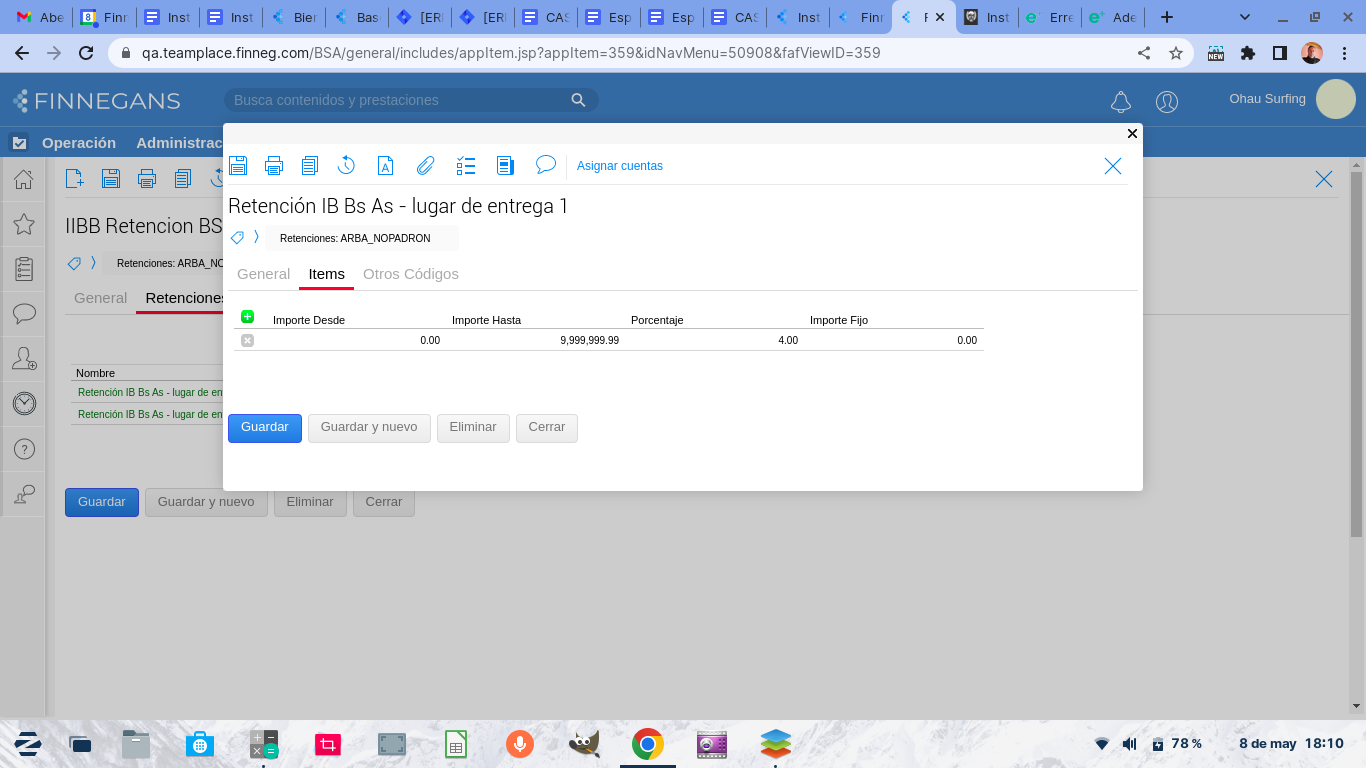Click the Importe Hasta value 9,999,999.99

pos(589,341)
